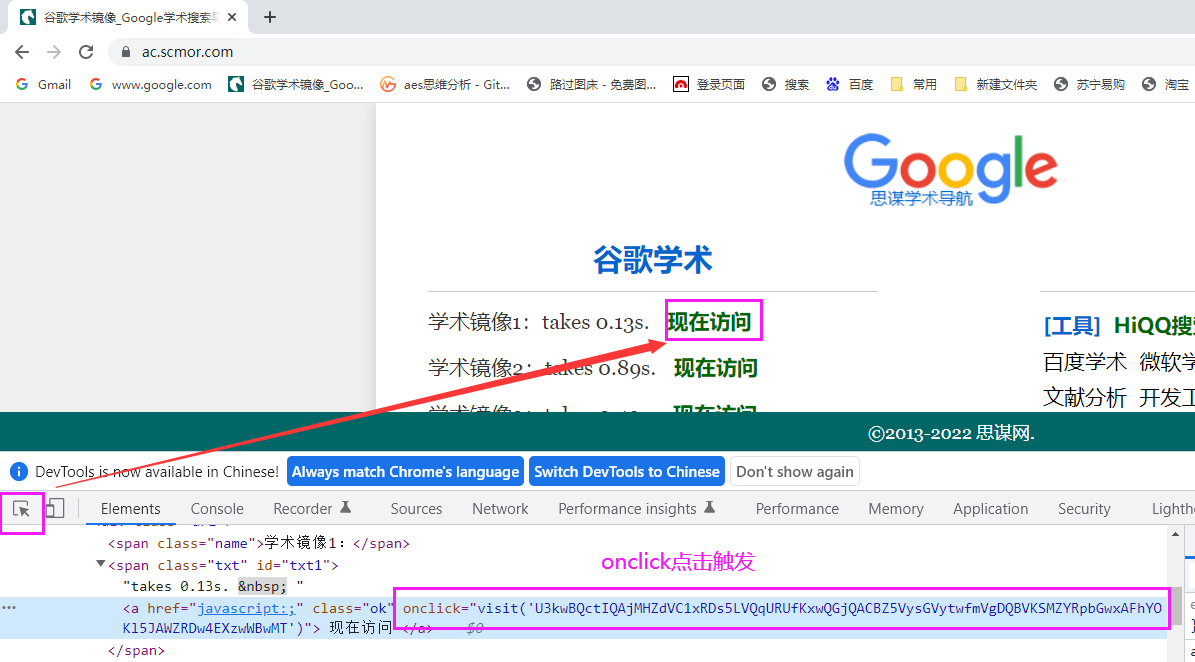Collapse the span id="txt1" node
This screenshot has height=662, width=1195.
pos(101,564)
